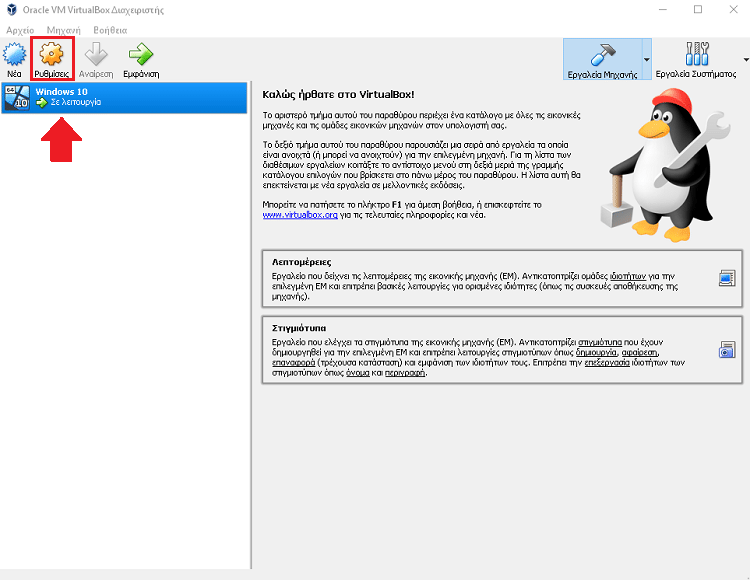Click the Λεπτομέρειες tool icon
Viewport: 750px width, 580px height.
(727, 278)
